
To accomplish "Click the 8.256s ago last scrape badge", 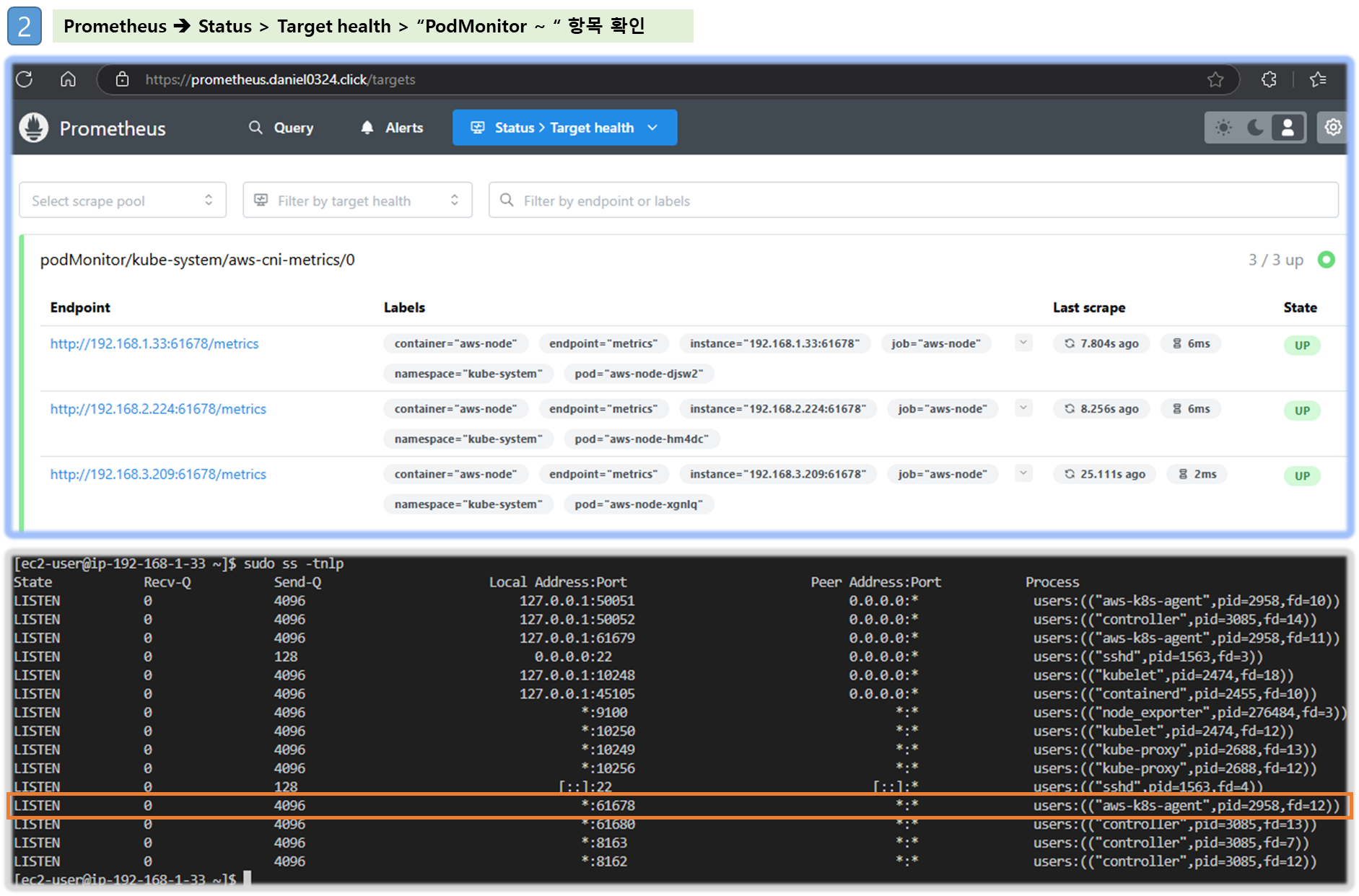I will click(1101, 408).
